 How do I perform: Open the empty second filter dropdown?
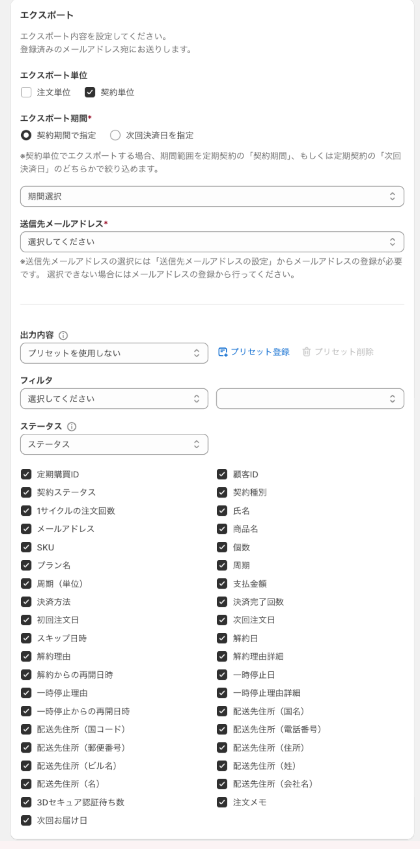point(310,399)
